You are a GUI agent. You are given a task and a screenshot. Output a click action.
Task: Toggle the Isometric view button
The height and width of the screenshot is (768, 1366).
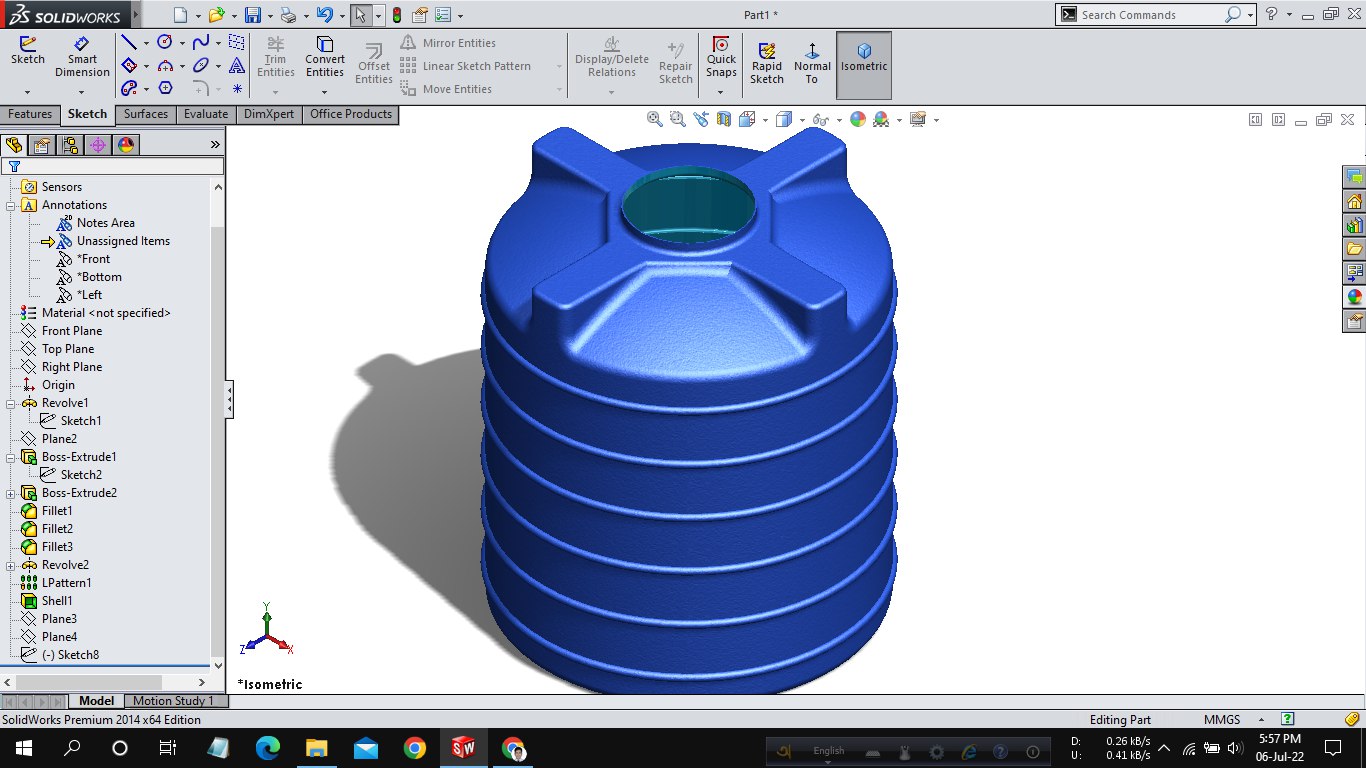point(864,64)
